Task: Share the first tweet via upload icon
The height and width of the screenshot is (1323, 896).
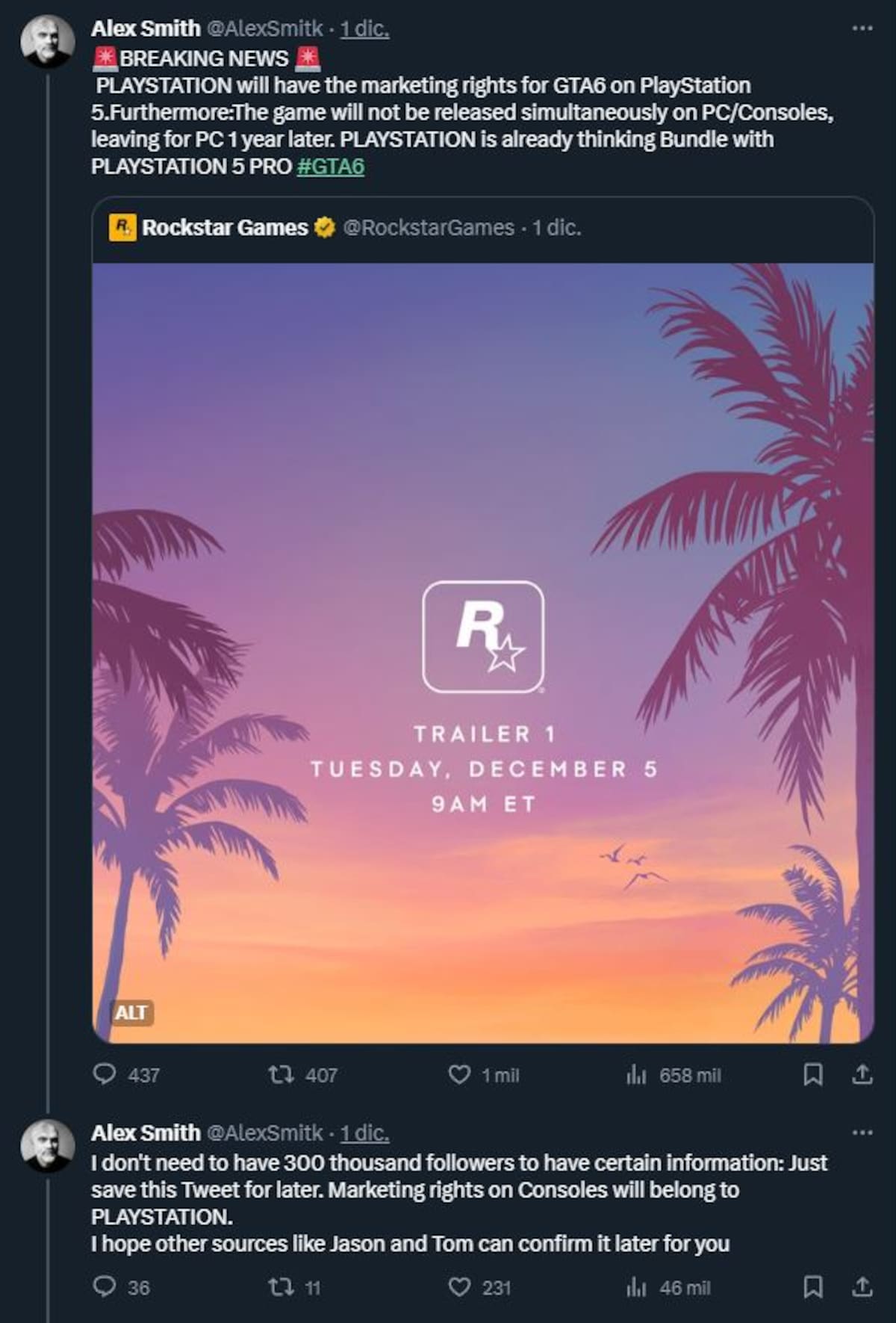Action: (862, 1074)
